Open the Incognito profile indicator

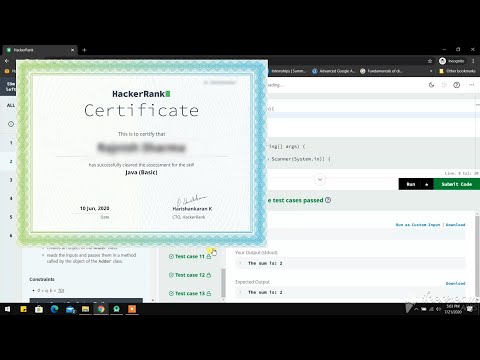452,61
